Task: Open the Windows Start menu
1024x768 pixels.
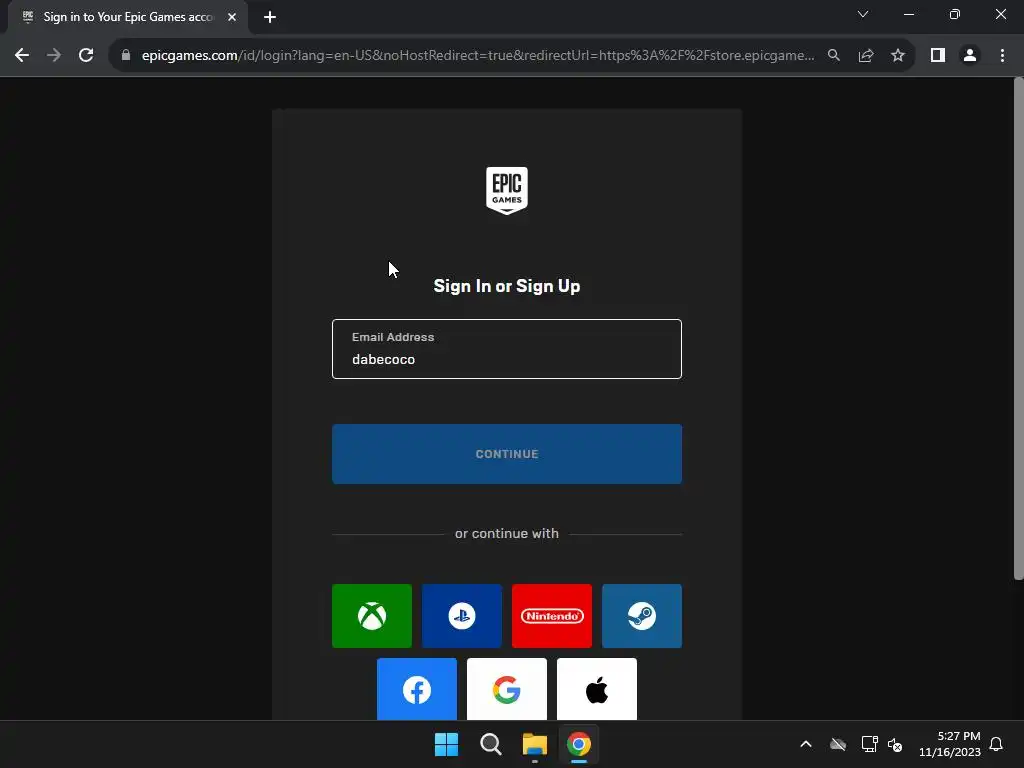Action: [447, 744]
